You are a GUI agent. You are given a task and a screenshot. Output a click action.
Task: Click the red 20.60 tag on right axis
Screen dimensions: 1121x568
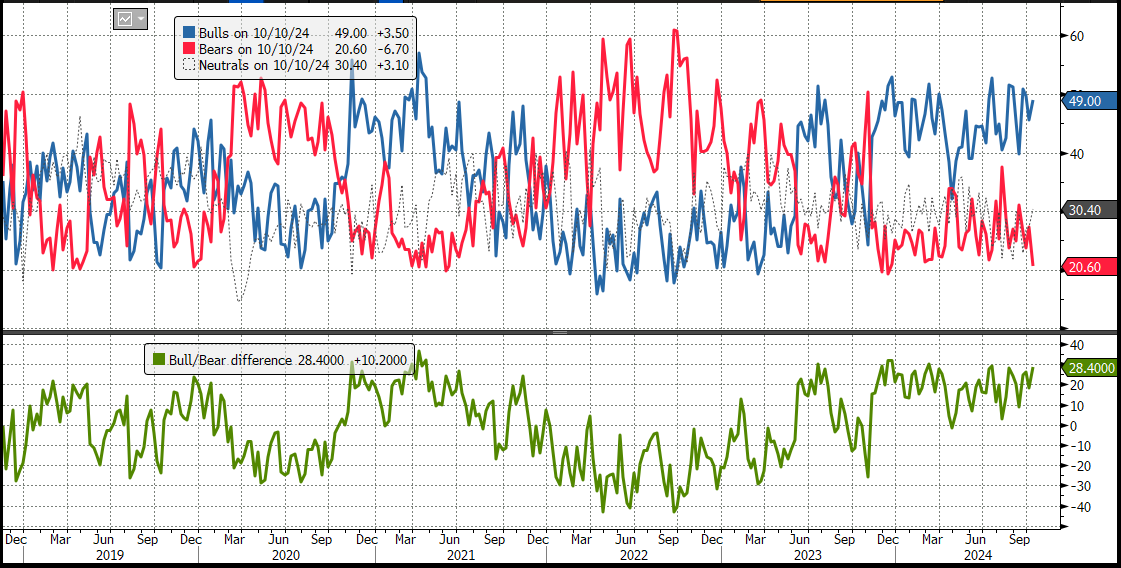click(1090, 267)
